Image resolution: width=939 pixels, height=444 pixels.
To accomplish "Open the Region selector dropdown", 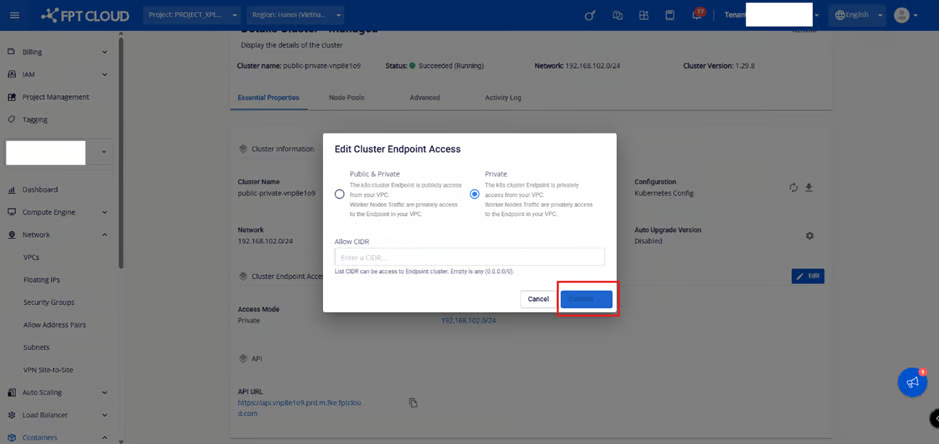I will 296,15.
